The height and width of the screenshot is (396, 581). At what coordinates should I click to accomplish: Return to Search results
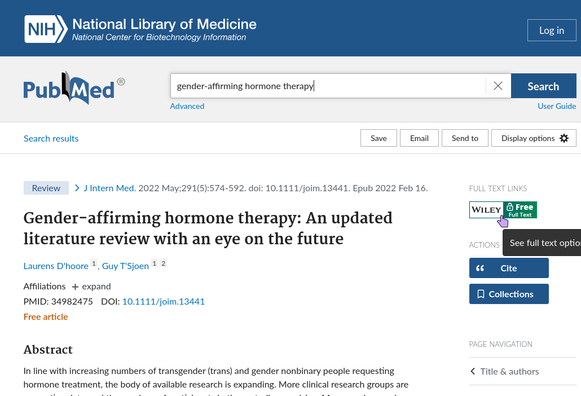click(51, 139)
